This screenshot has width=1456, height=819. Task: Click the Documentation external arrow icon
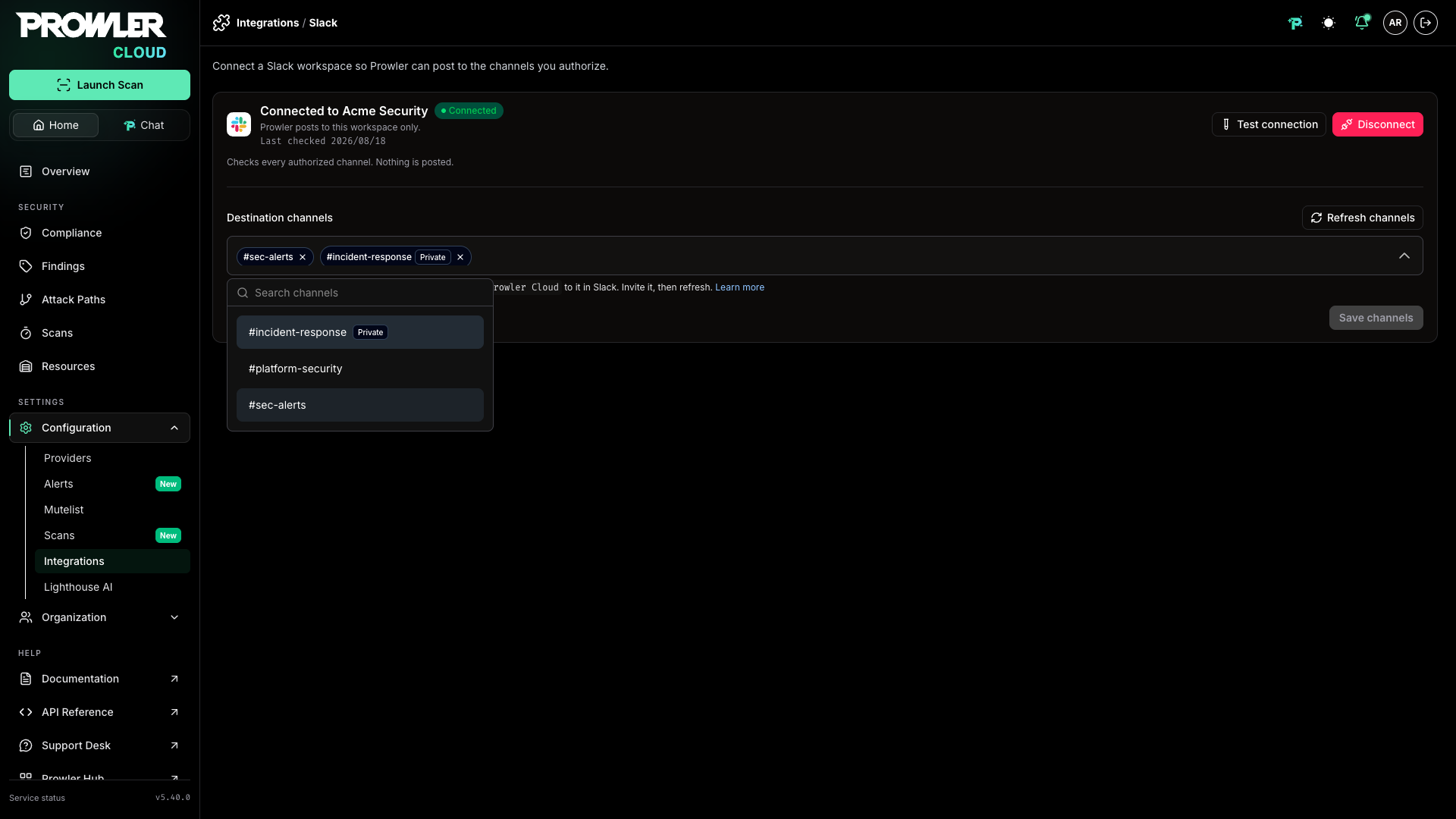point(174,679)
